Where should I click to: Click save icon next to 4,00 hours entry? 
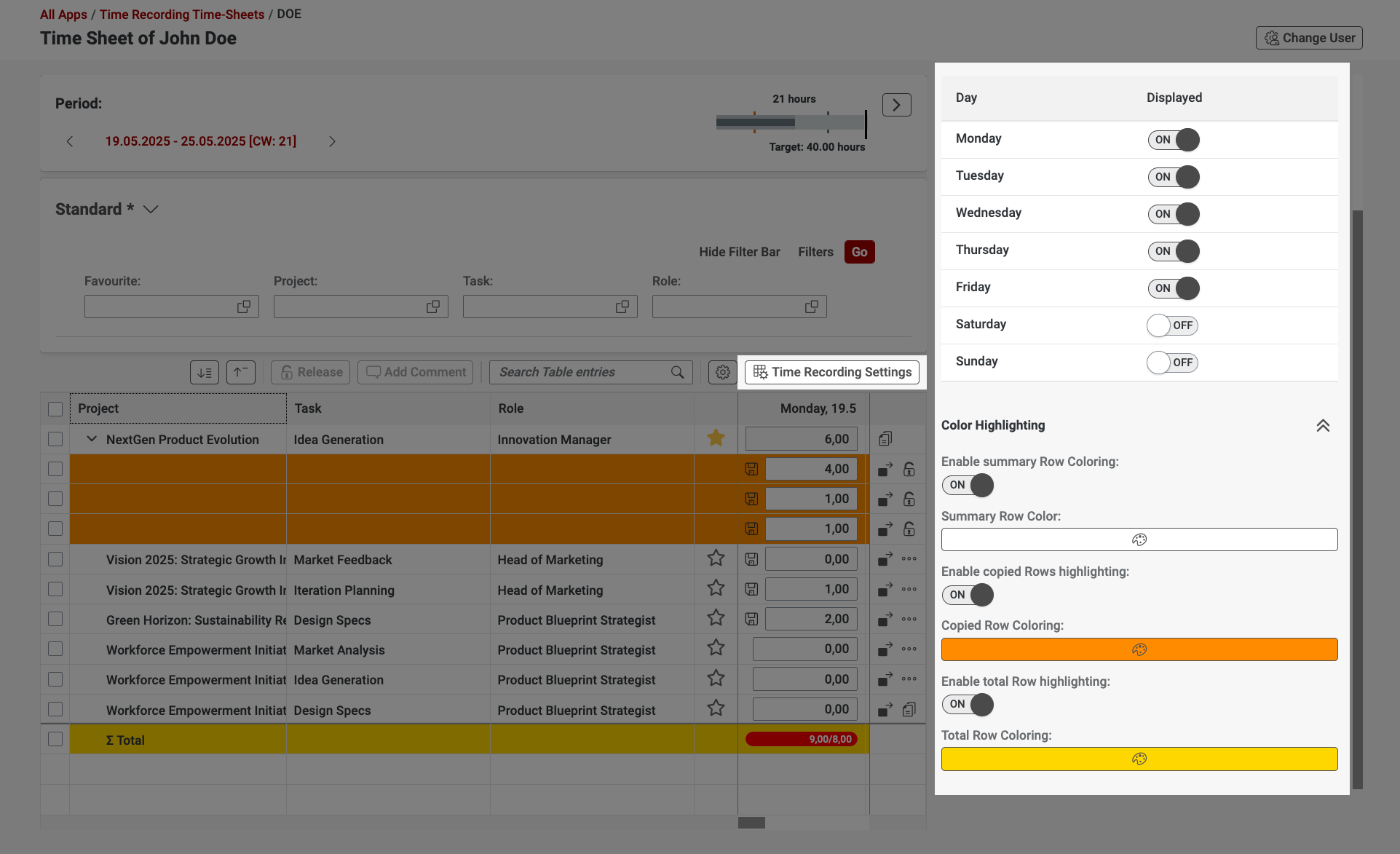click(751, 469)
